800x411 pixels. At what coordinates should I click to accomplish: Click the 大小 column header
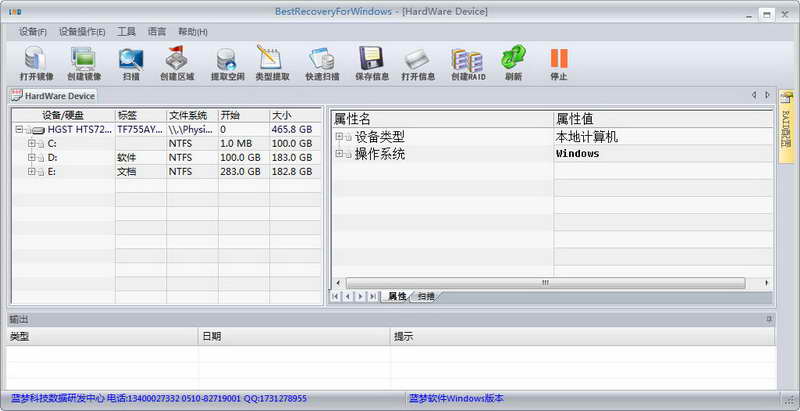pos(295,115)
